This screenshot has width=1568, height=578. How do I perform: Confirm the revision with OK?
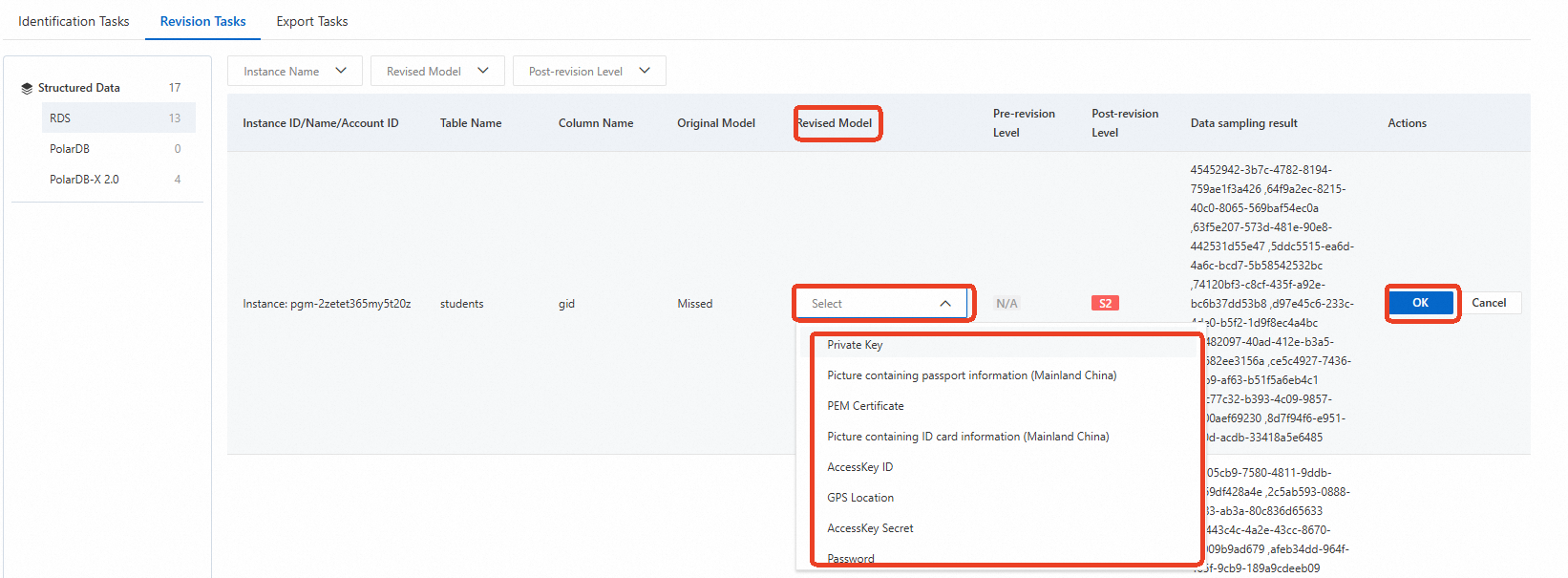click(1421, 303)
